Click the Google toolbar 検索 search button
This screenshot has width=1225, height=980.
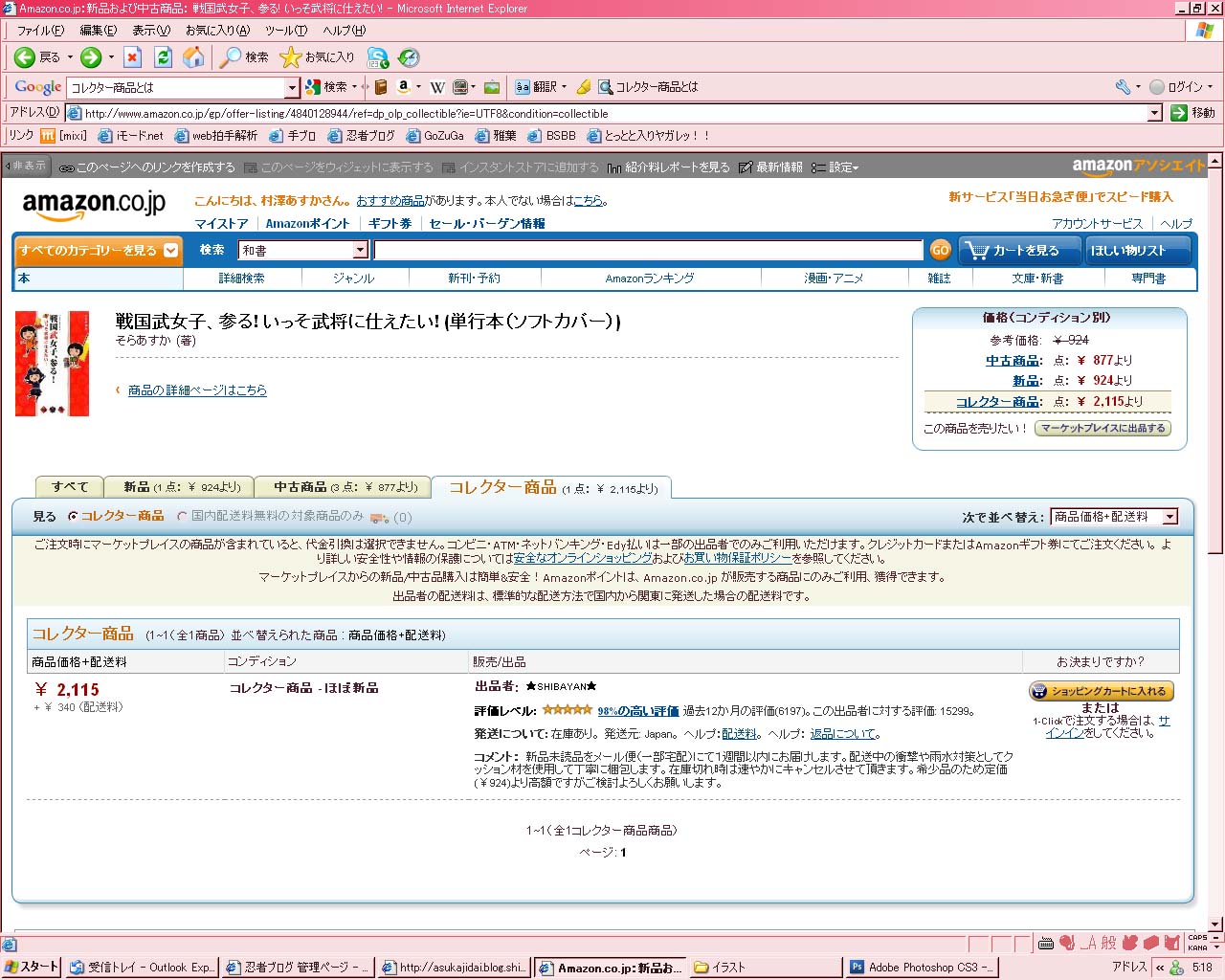(x=326, y=87)
